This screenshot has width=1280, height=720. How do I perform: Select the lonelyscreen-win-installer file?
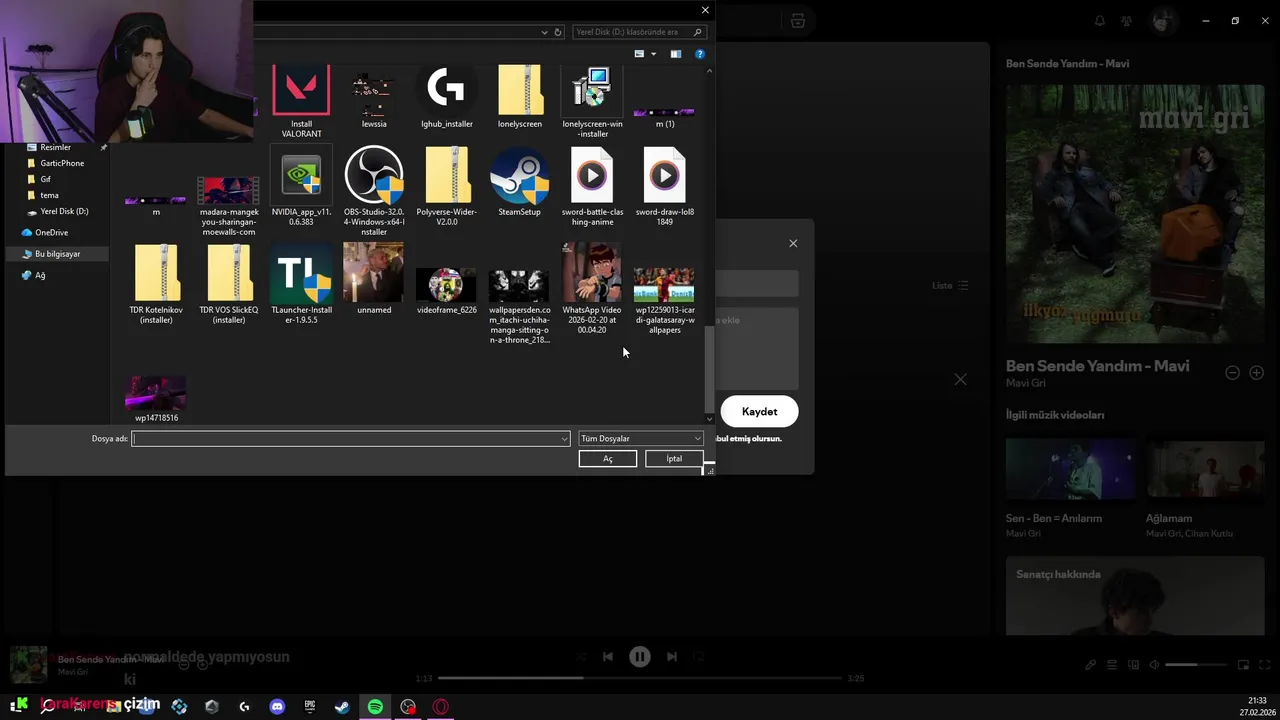click(592, 100)
